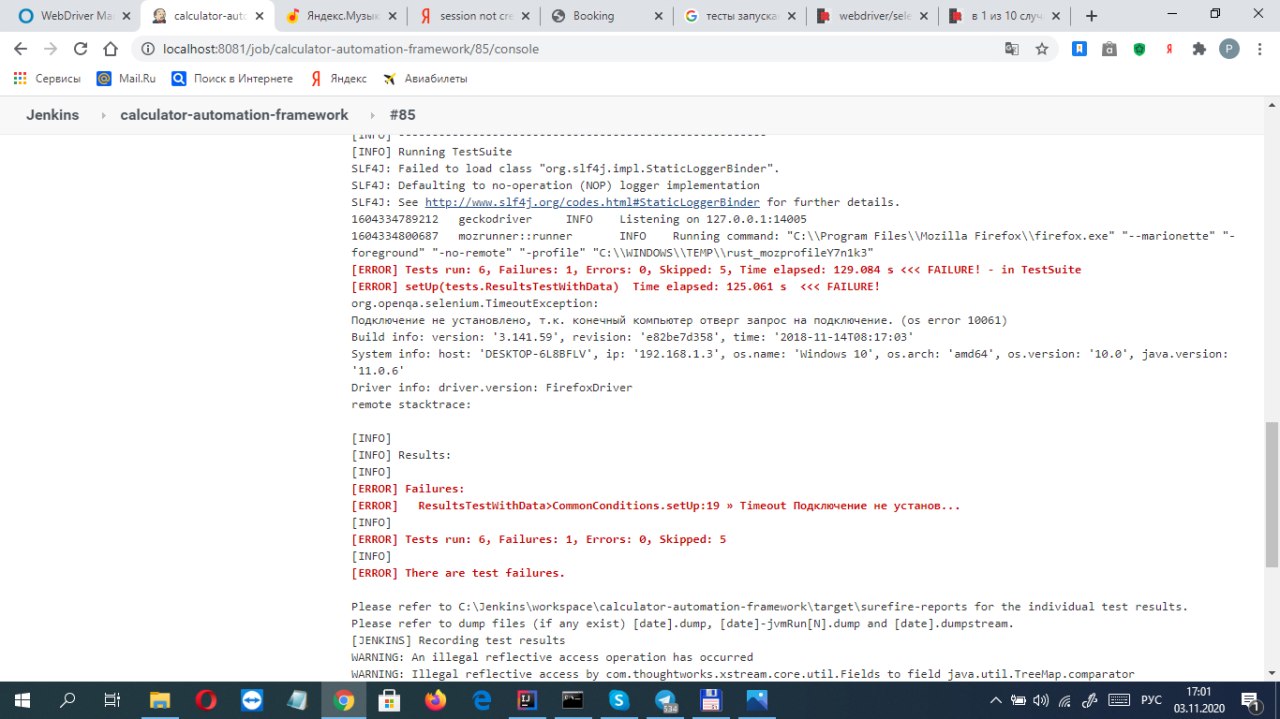Open a new browser tab
The image size is (1280, 719).
(1091, 16)
